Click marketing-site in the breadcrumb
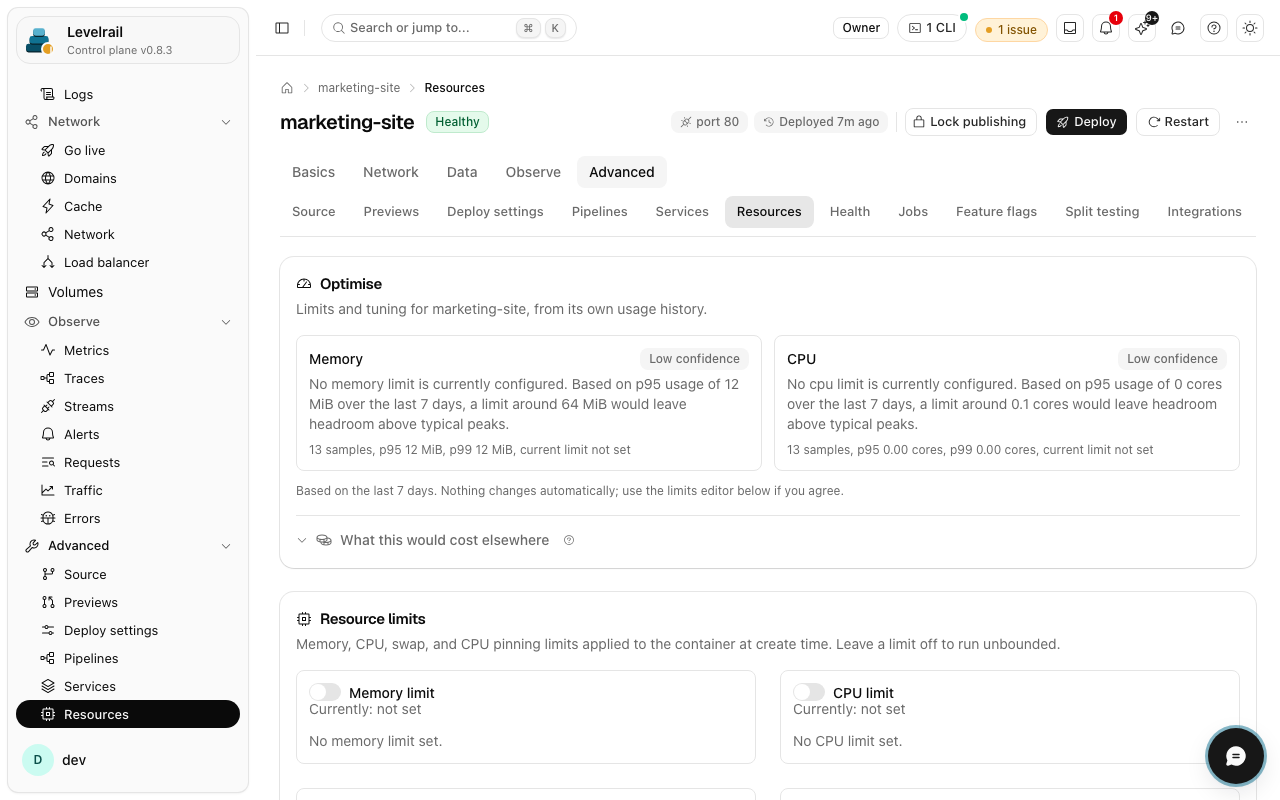This screenshot has height=800, width=1280. pyautogui.click(x=359, y=88)
